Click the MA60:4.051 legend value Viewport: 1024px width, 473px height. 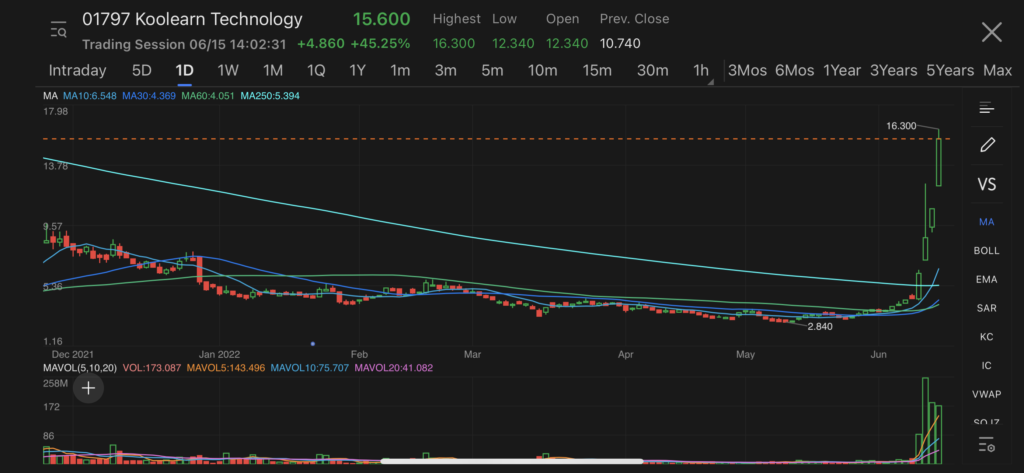coord(208,96)
